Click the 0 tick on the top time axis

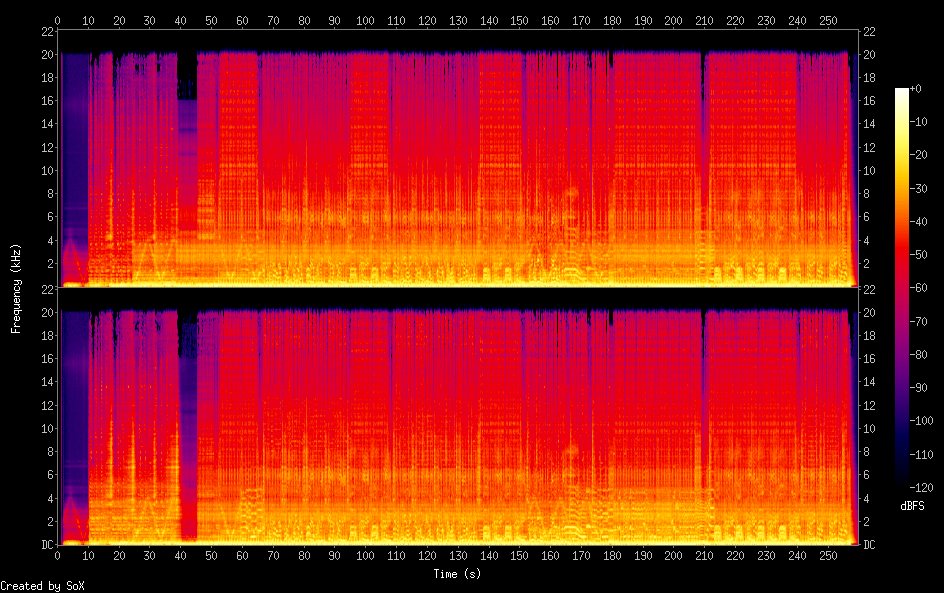[58, 20]
